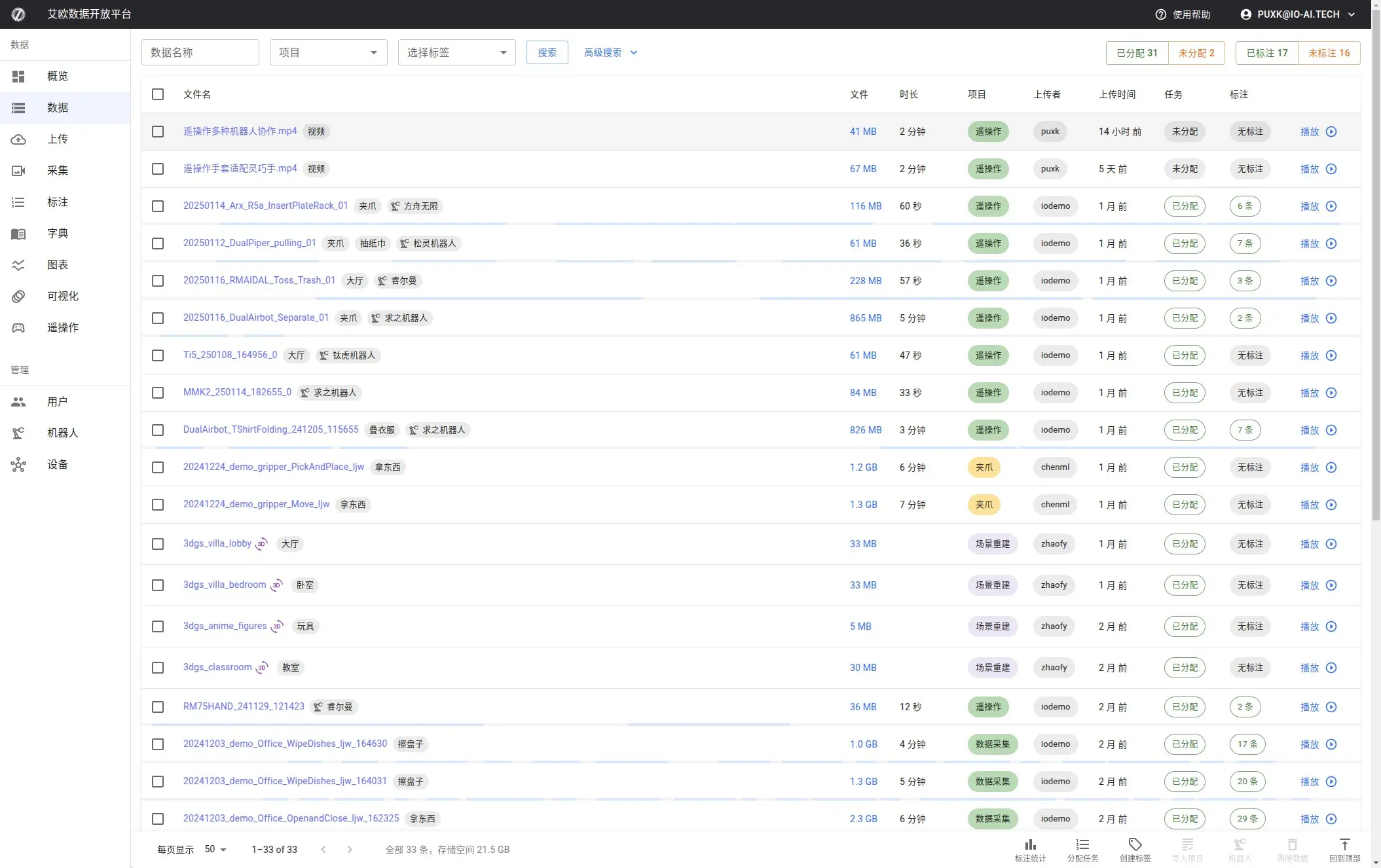Click the 标注统计 chart icon
1381x868 pixels.
click(1030, 845)
